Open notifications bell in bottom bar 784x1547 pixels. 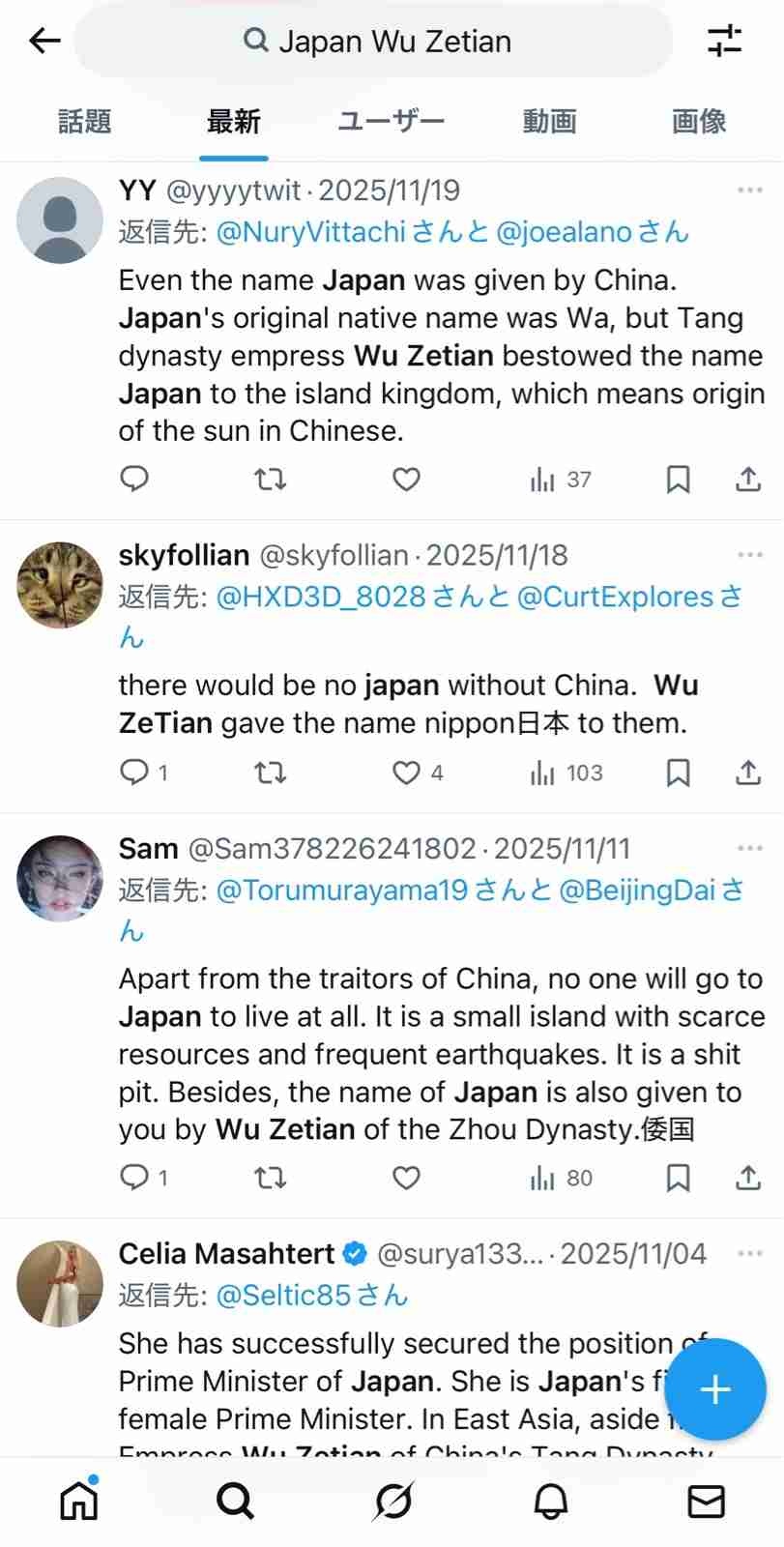tap(551, 1501)
